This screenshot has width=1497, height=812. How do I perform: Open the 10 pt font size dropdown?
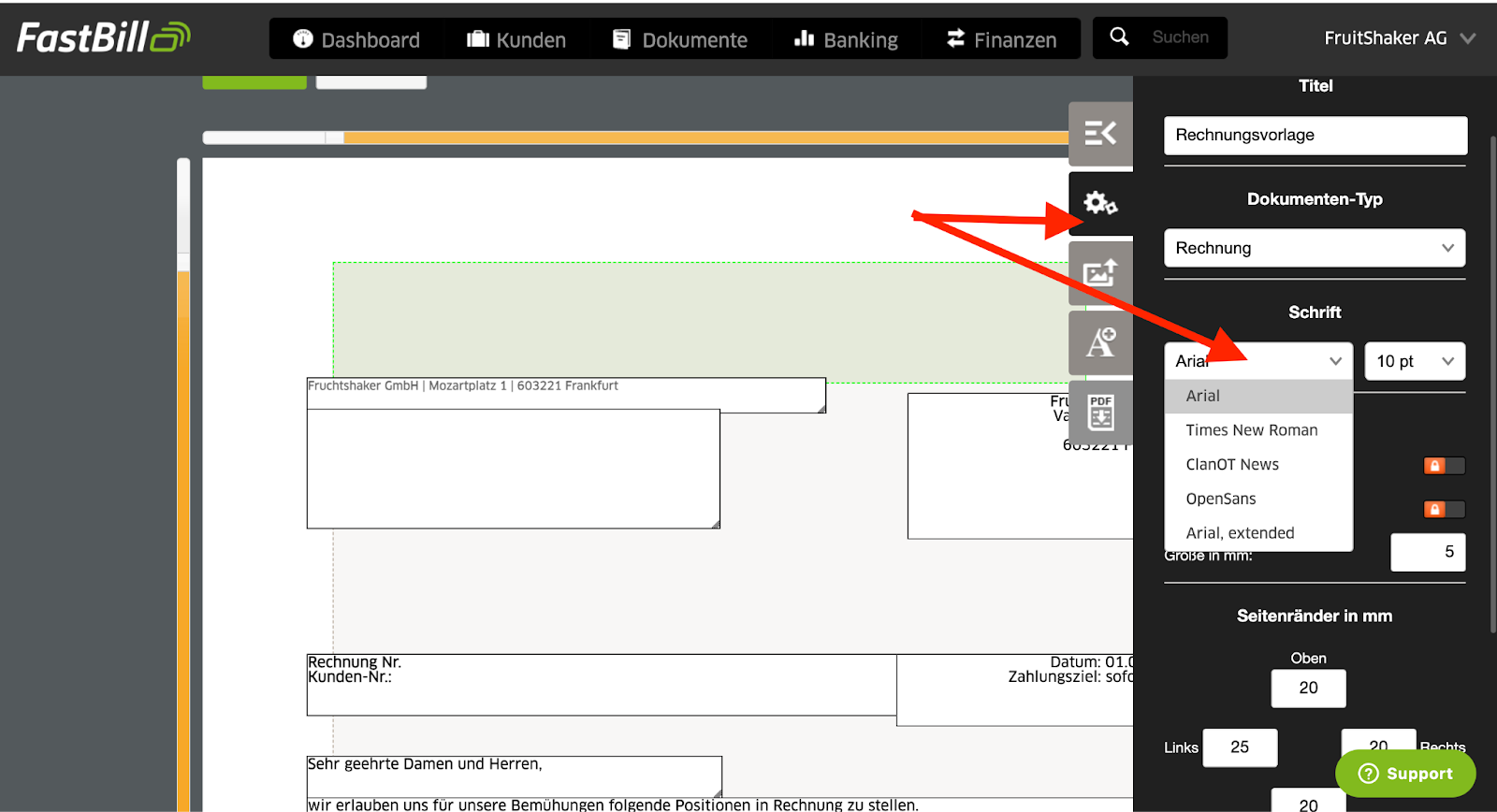[x=1415, y=361]
